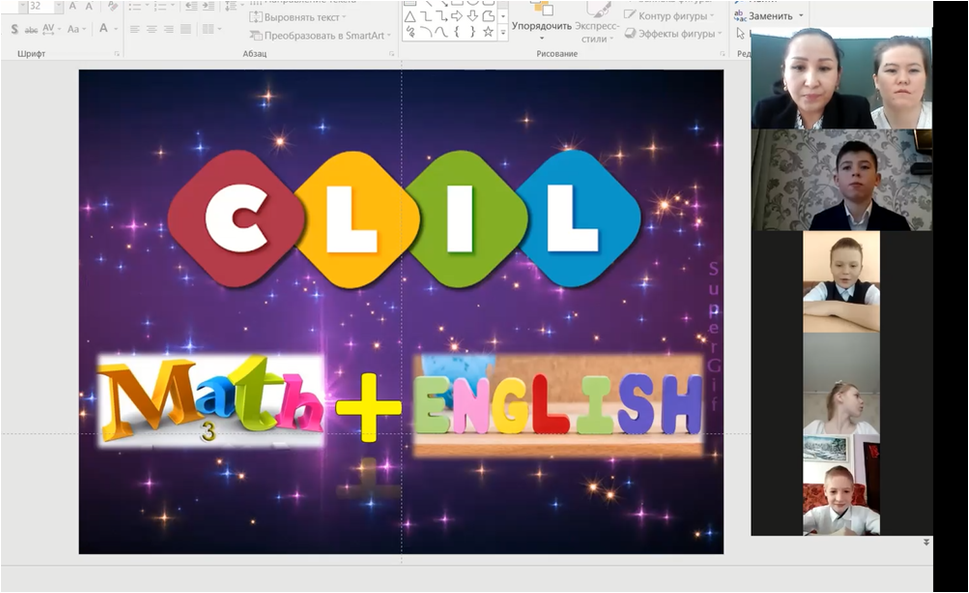The image size is (969, 593).
Task: Click the double-chevron below the video panel
Action: click(926, 542)
